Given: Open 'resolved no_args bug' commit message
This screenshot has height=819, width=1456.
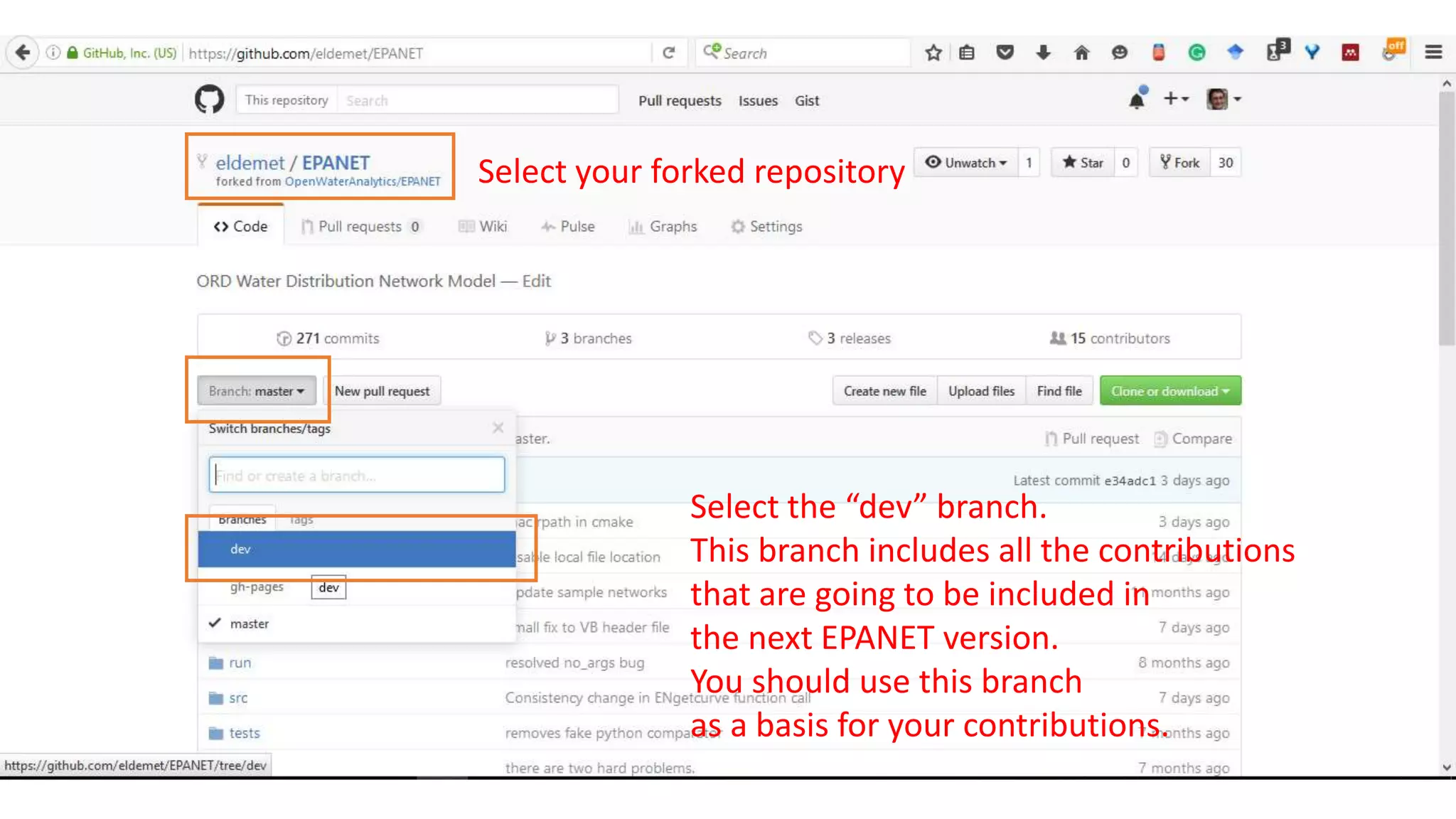Looking at the screenshot, I should click(574, 663).
